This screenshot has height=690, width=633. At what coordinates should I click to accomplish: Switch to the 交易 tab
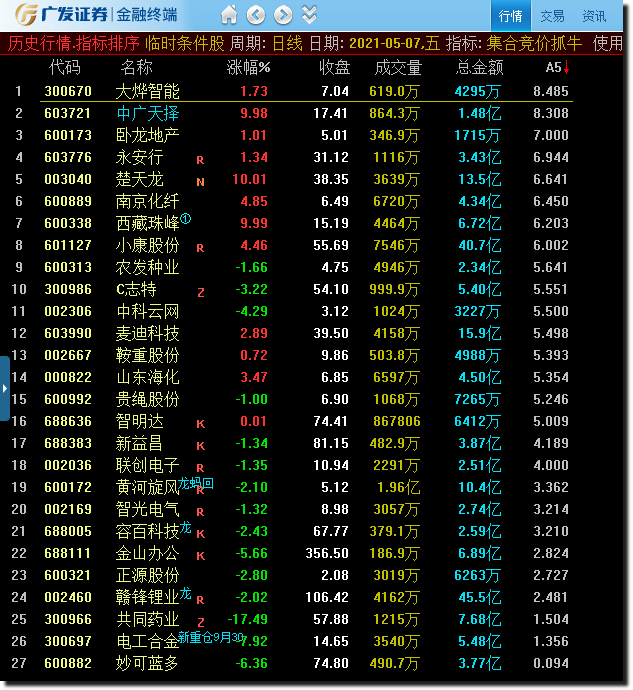point(552,16)
